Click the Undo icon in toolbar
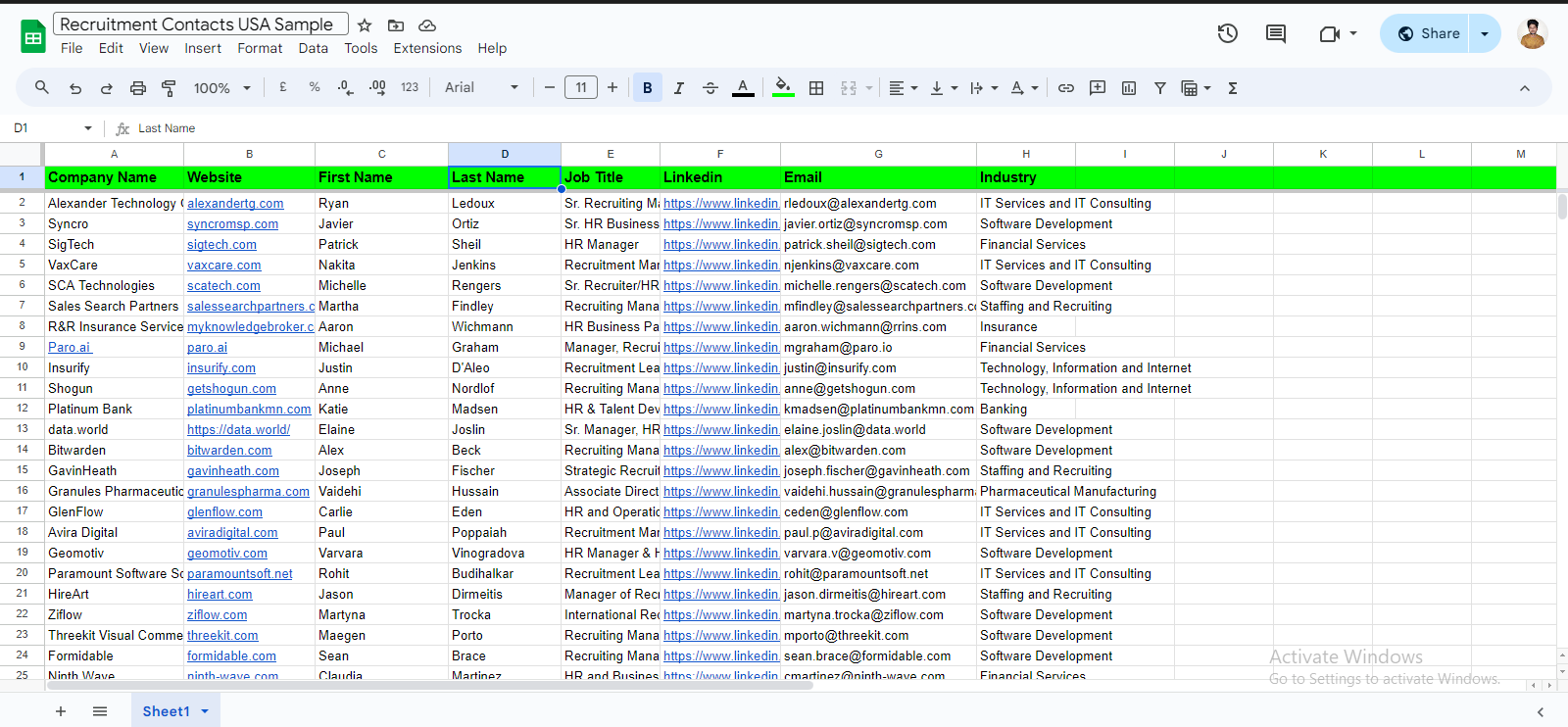1568x727 pixels. [x=75, y=88]
